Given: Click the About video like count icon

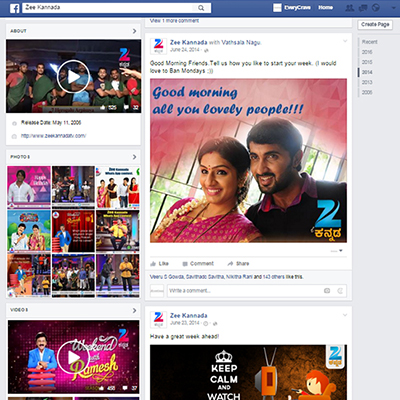Looking at the screenshot, I should [103, 107].
